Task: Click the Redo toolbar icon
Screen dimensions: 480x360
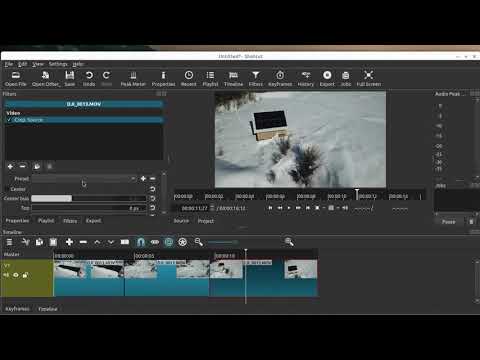Action: (106, 79)
